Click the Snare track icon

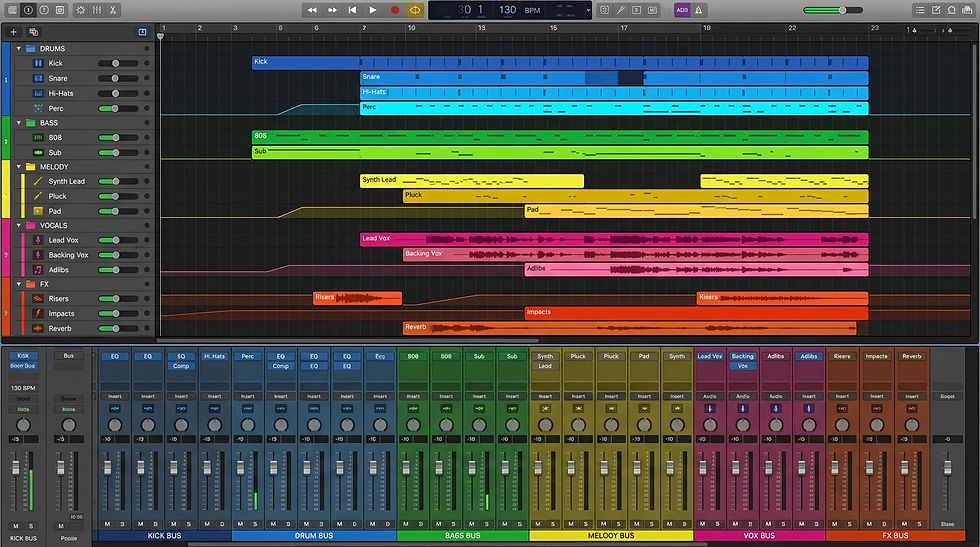38,78
